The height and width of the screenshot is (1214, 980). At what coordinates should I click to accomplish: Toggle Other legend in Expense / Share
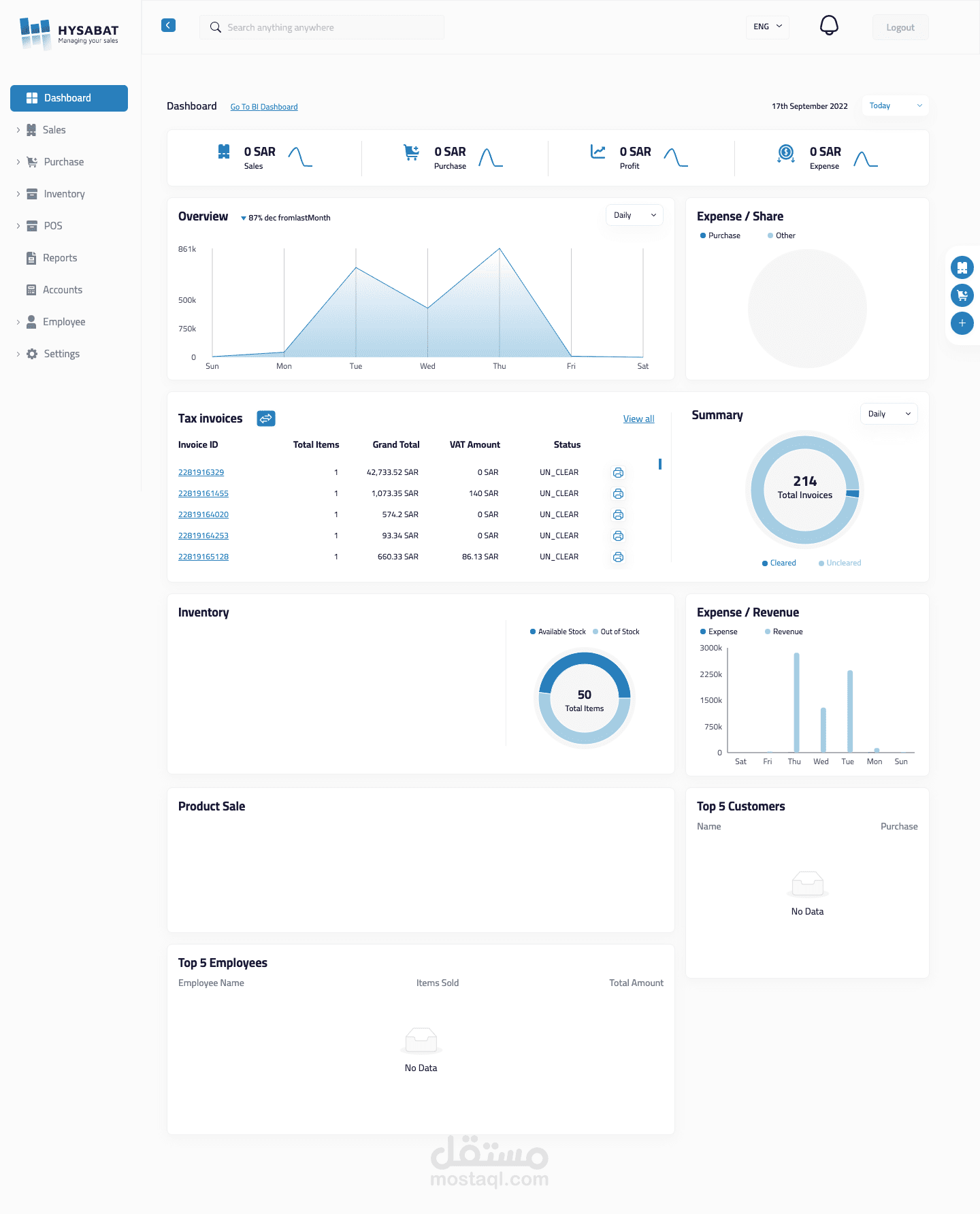781,235
